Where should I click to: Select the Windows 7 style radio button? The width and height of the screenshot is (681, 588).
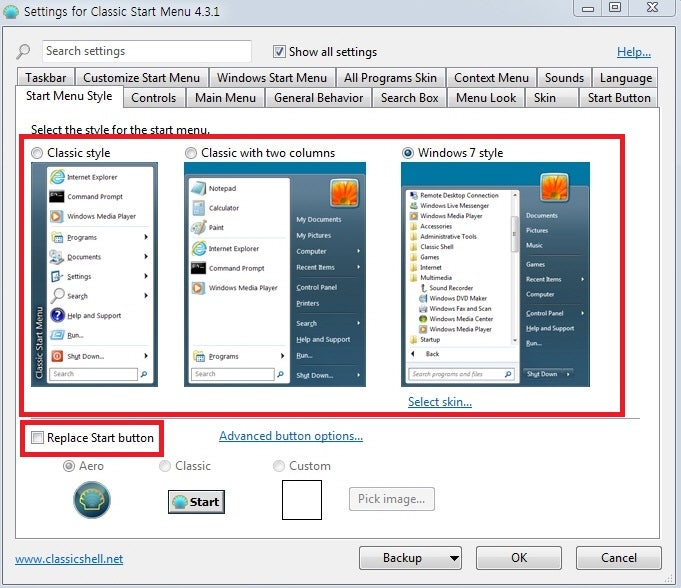(407, 153)
